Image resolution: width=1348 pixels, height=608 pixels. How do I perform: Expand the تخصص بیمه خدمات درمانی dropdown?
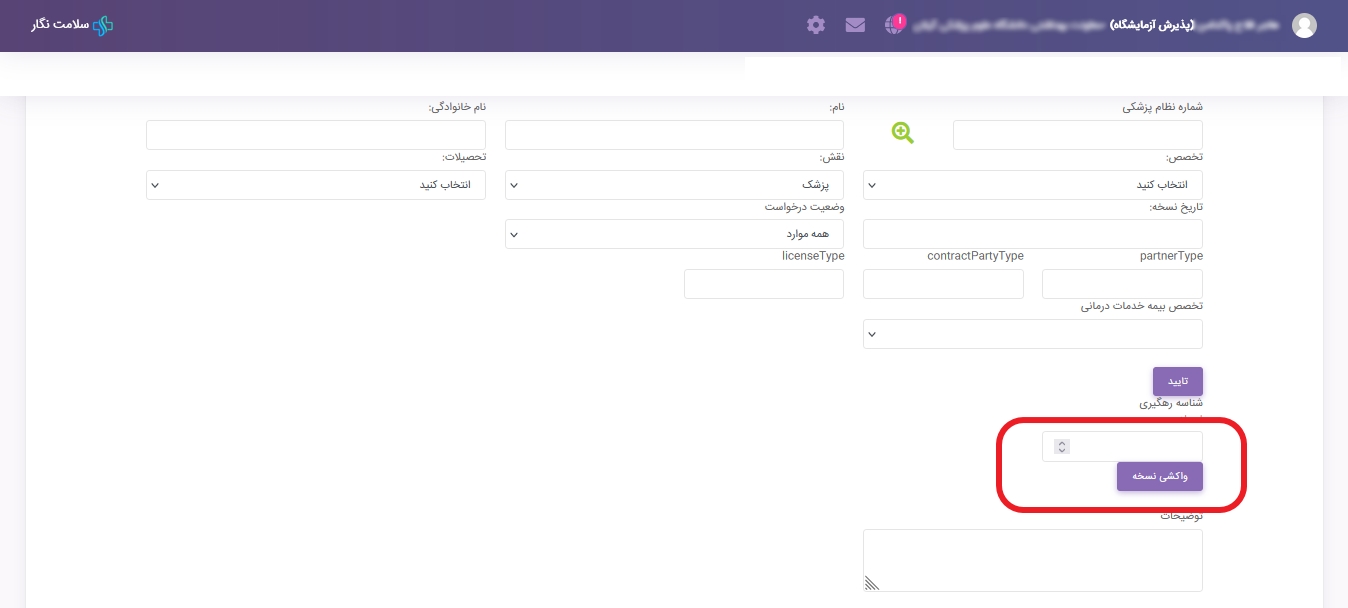1032,334
